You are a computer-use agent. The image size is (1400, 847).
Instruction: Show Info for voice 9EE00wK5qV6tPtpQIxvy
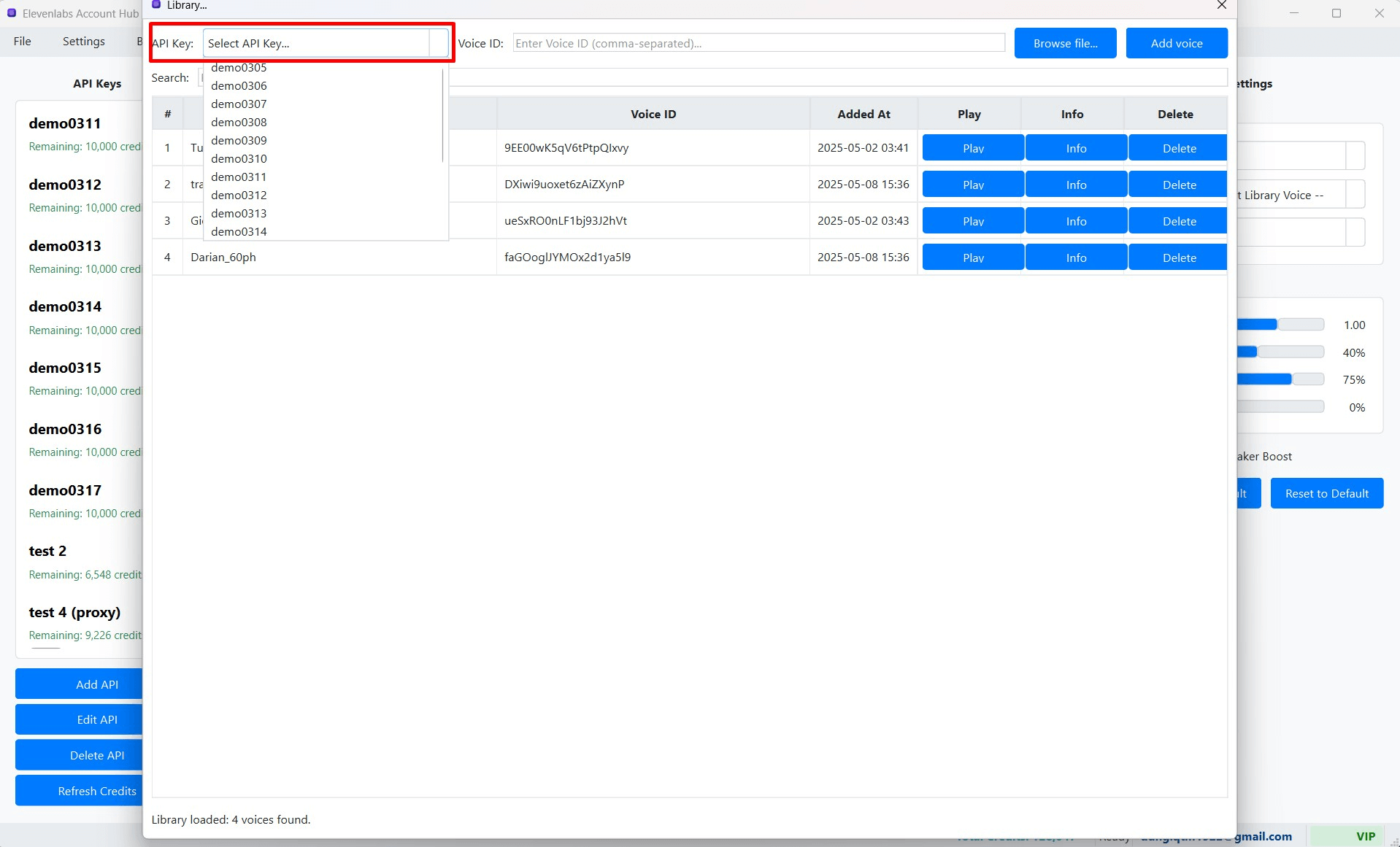coord(1076,148)
